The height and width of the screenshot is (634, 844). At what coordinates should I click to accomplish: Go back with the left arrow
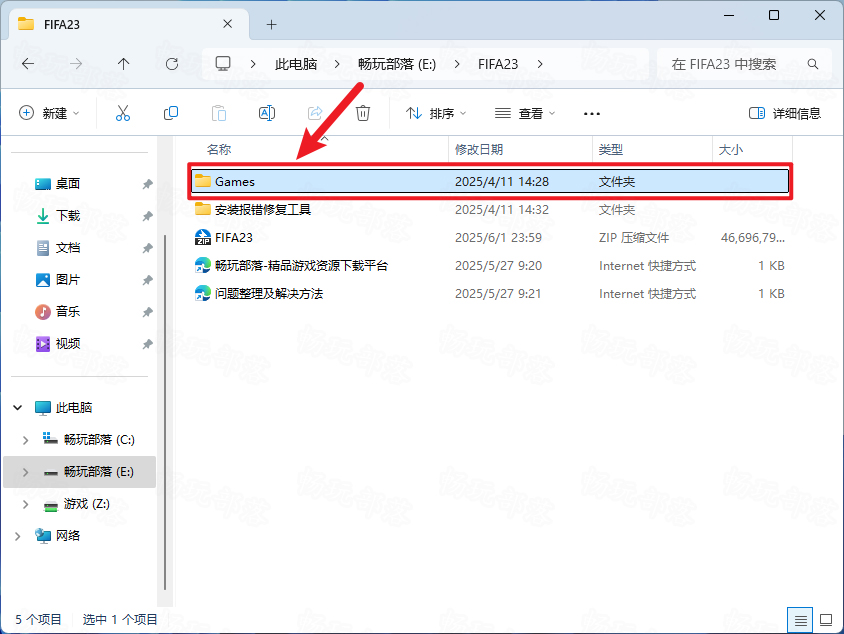coord(28,64)
